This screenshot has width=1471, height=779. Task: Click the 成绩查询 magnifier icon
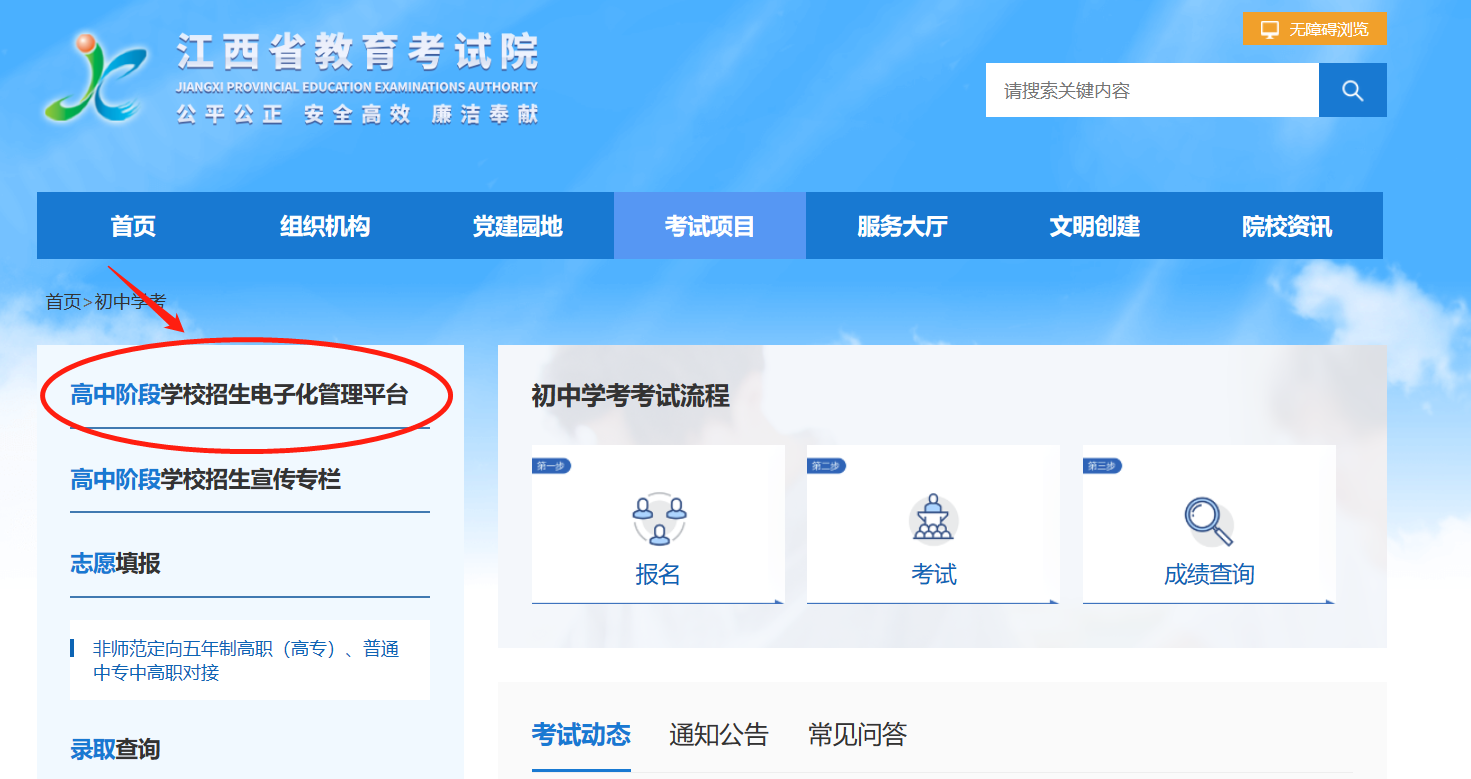point(1208,521)
